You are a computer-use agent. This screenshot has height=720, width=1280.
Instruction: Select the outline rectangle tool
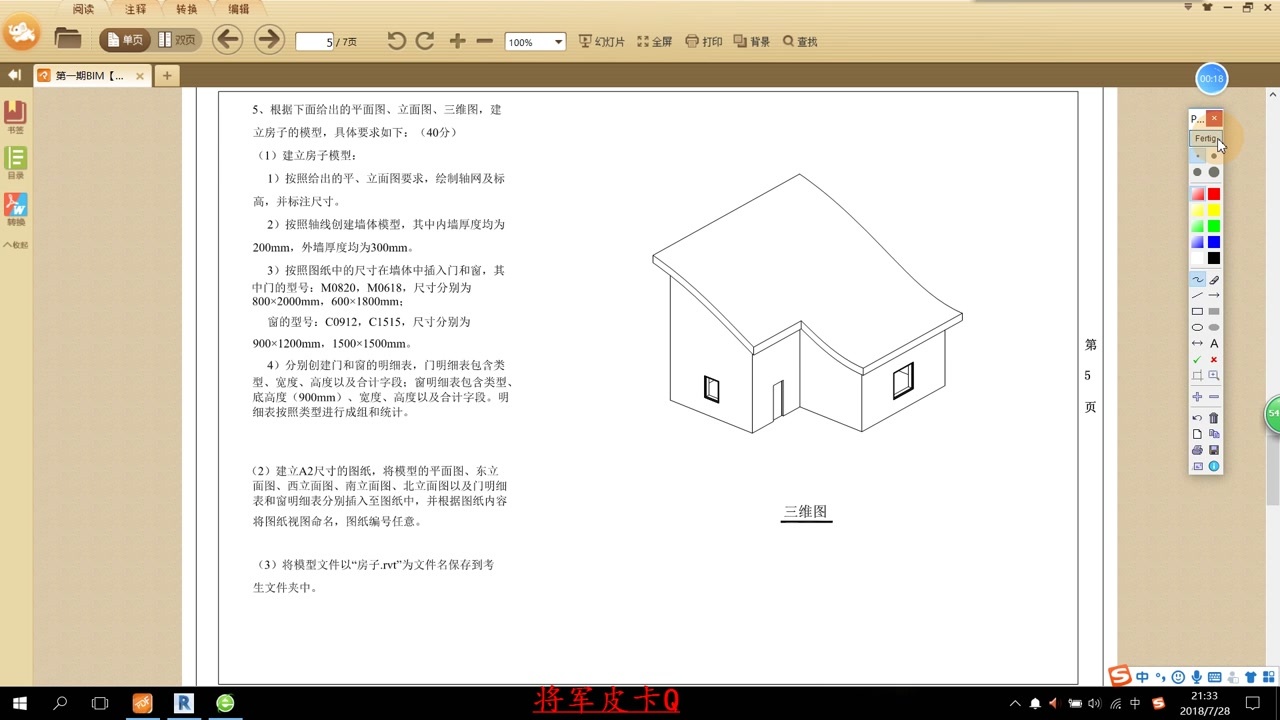(1197, 312)
